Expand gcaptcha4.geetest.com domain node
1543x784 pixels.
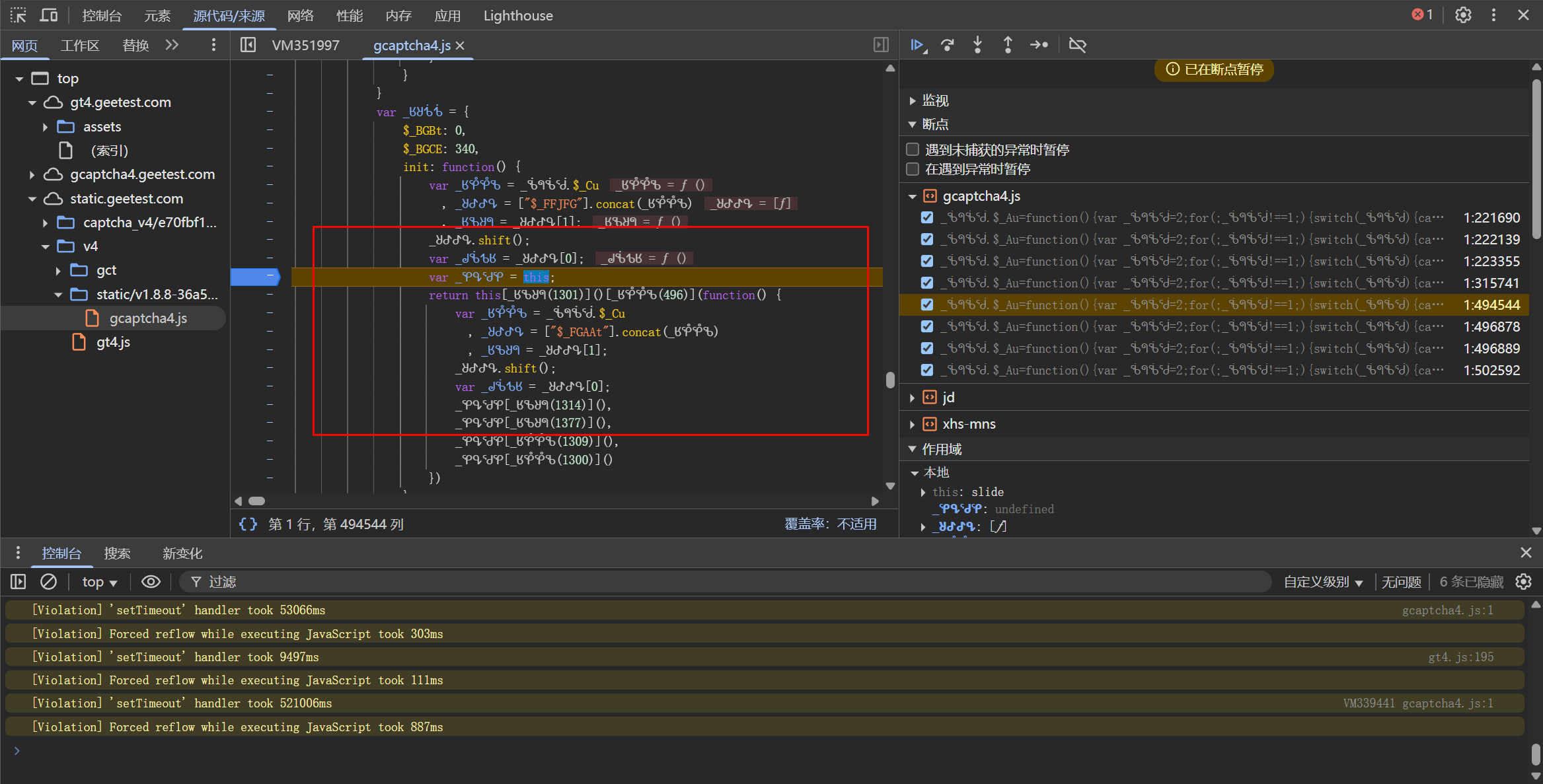pyautogui.click(x=32, y=174)
